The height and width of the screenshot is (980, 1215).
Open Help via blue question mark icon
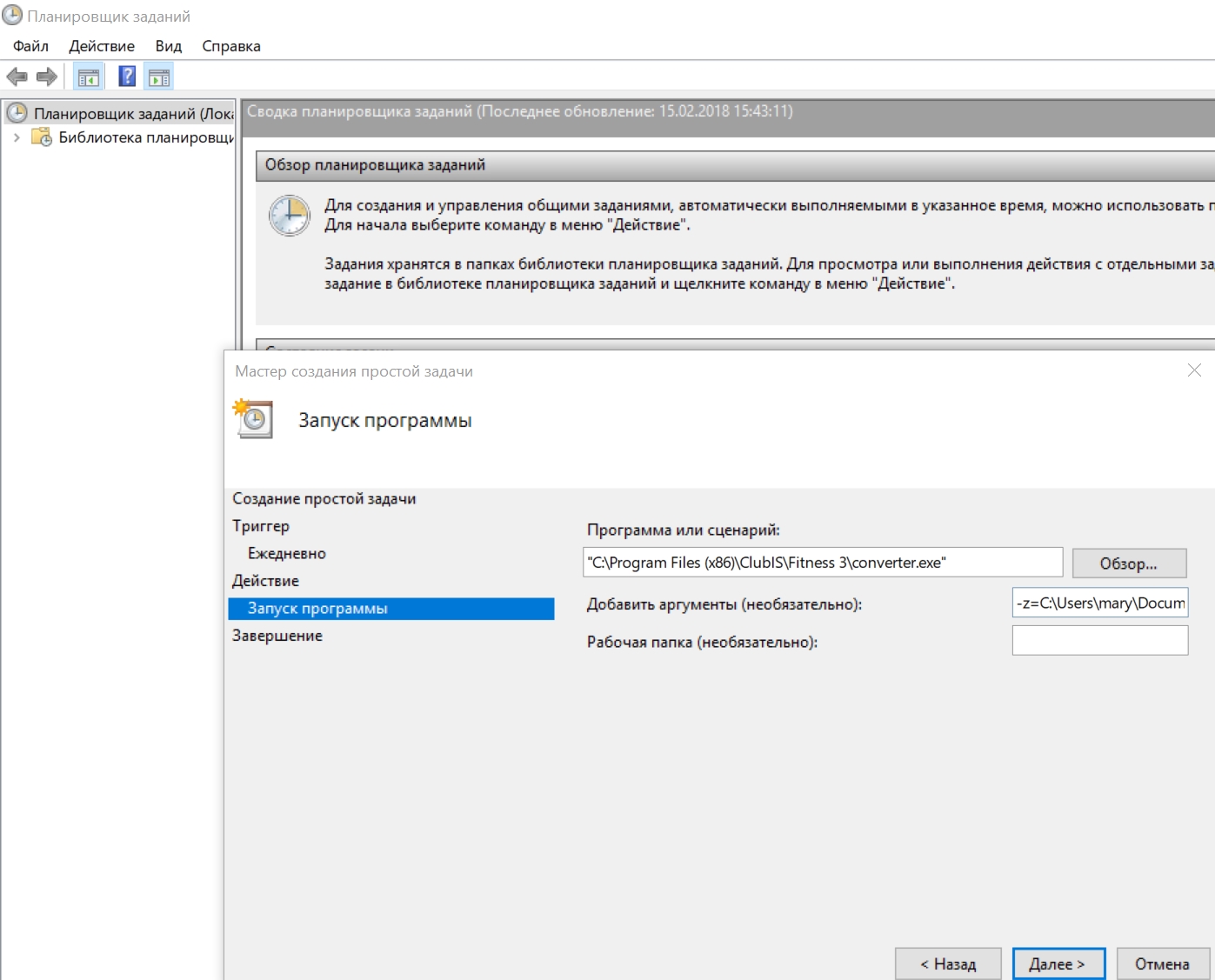tap(127, 77)
